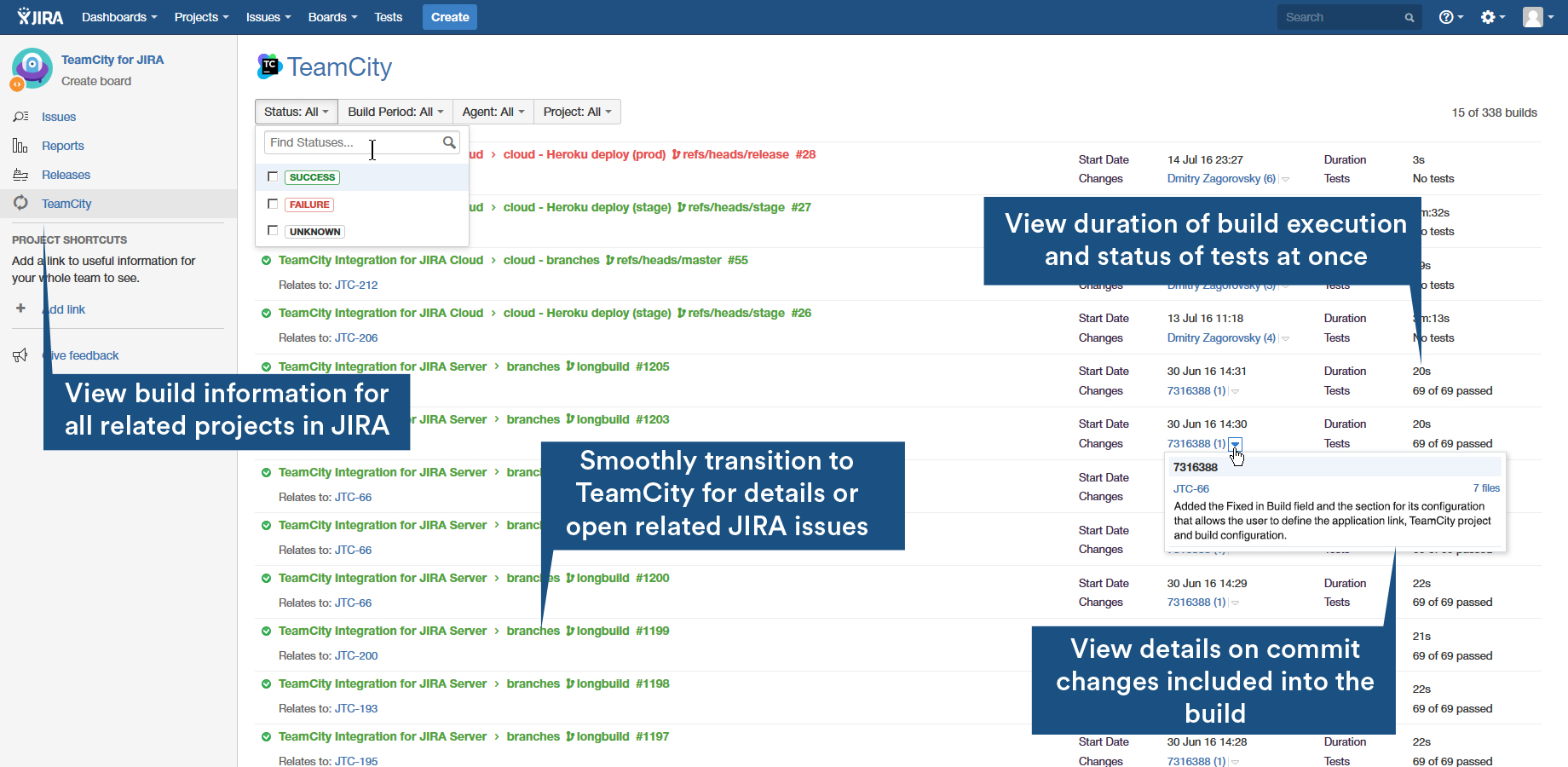Image resolution: width=1568 pixels, height=767 pixels.
Task: Check the UNKNOWN status checkbox
Action: (273, 230)
